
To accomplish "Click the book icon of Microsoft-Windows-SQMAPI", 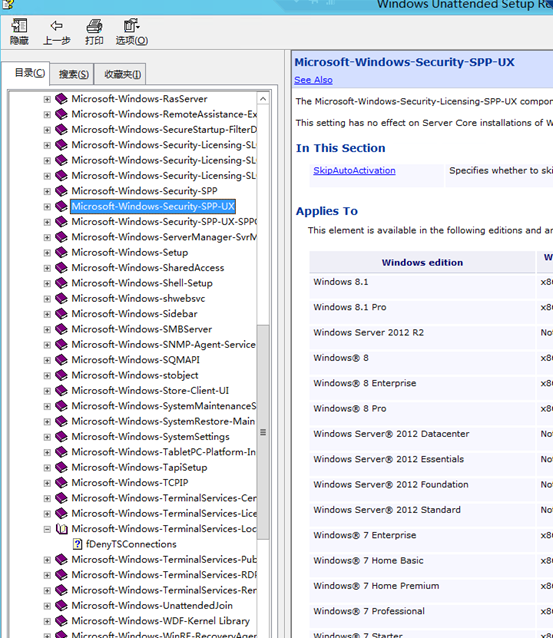I will coord(61,360).
